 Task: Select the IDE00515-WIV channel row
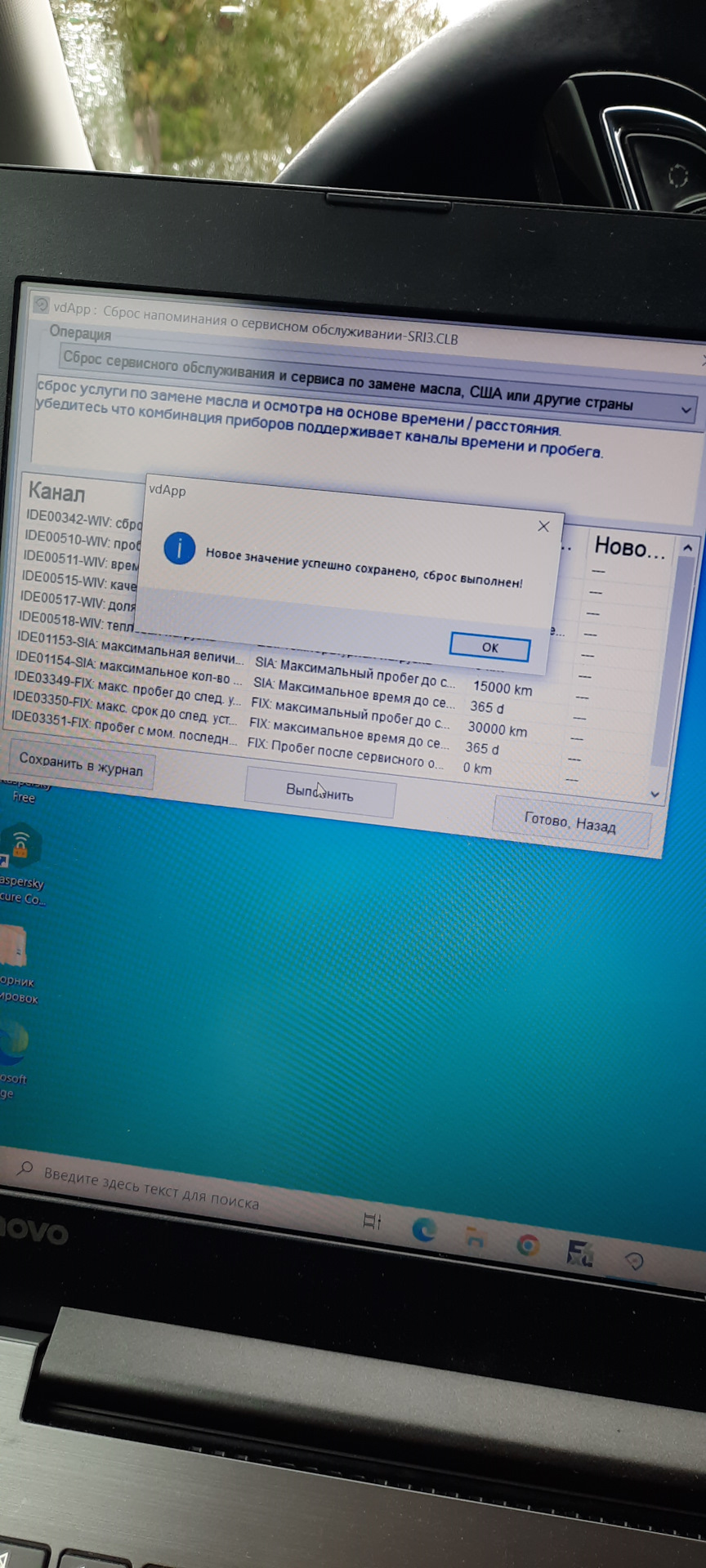tap(78, 580)
